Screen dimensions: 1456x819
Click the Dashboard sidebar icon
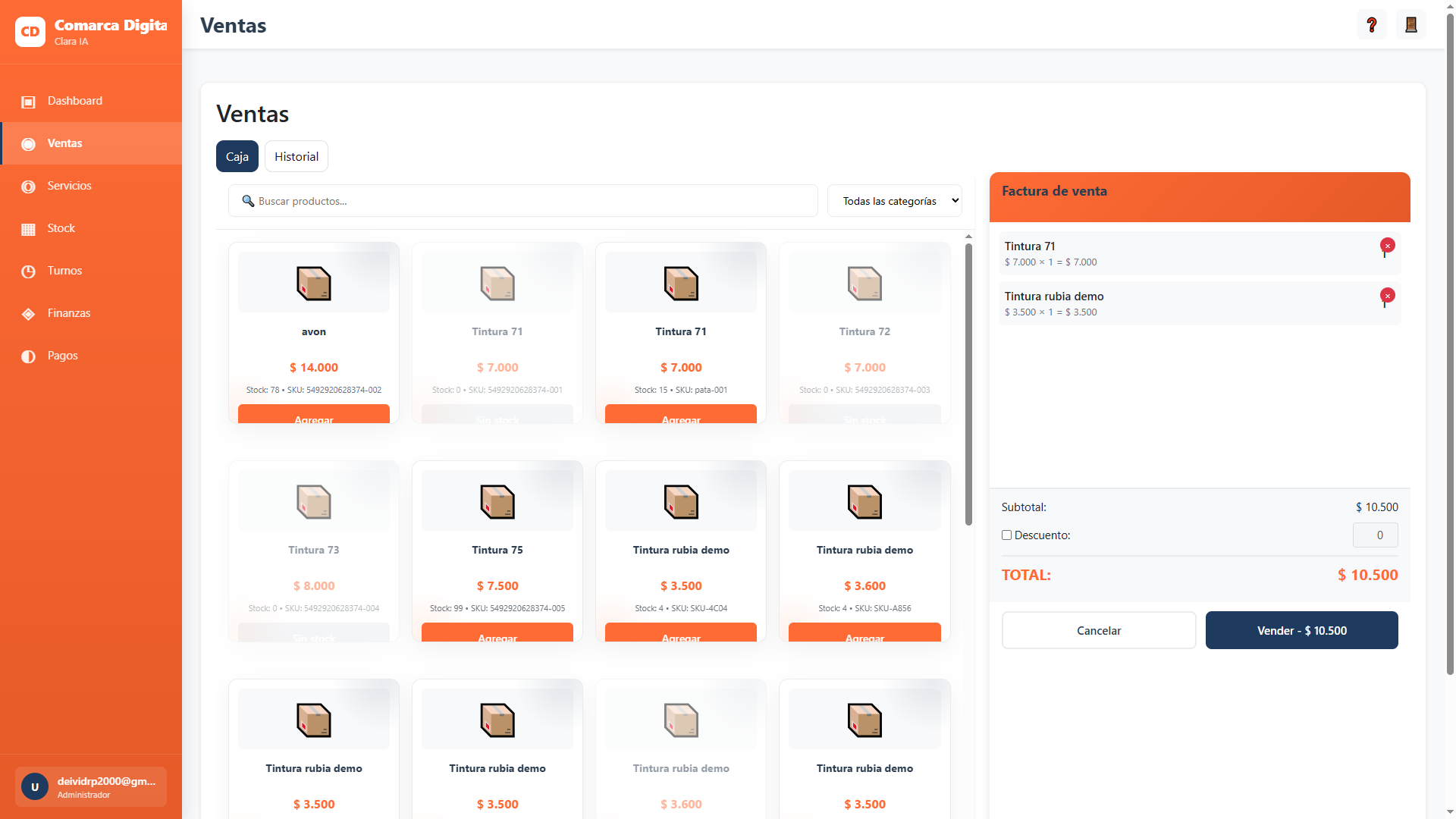click(28, 102)
